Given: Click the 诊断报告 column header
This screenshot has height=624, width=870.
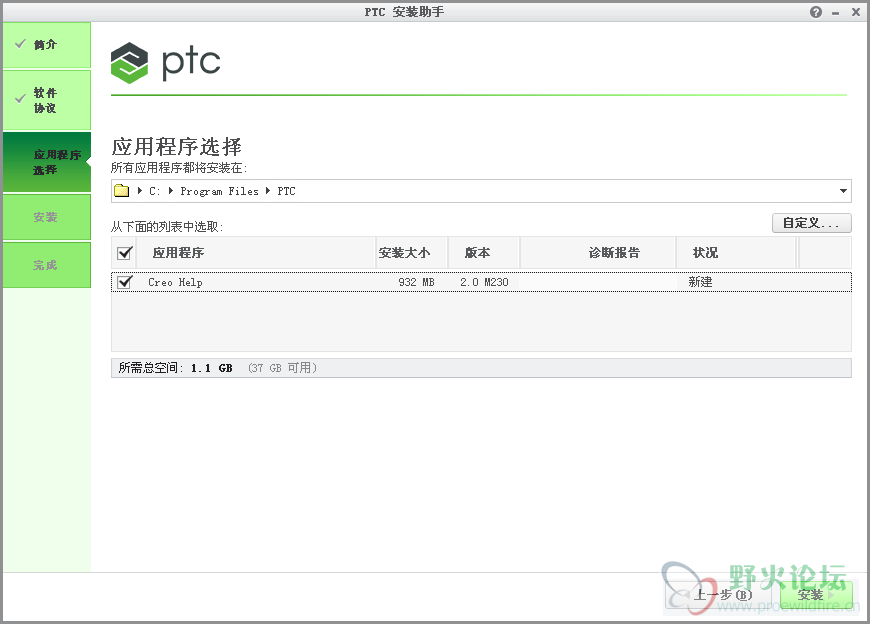Looking at the screenshot, I should pos(598,253).
